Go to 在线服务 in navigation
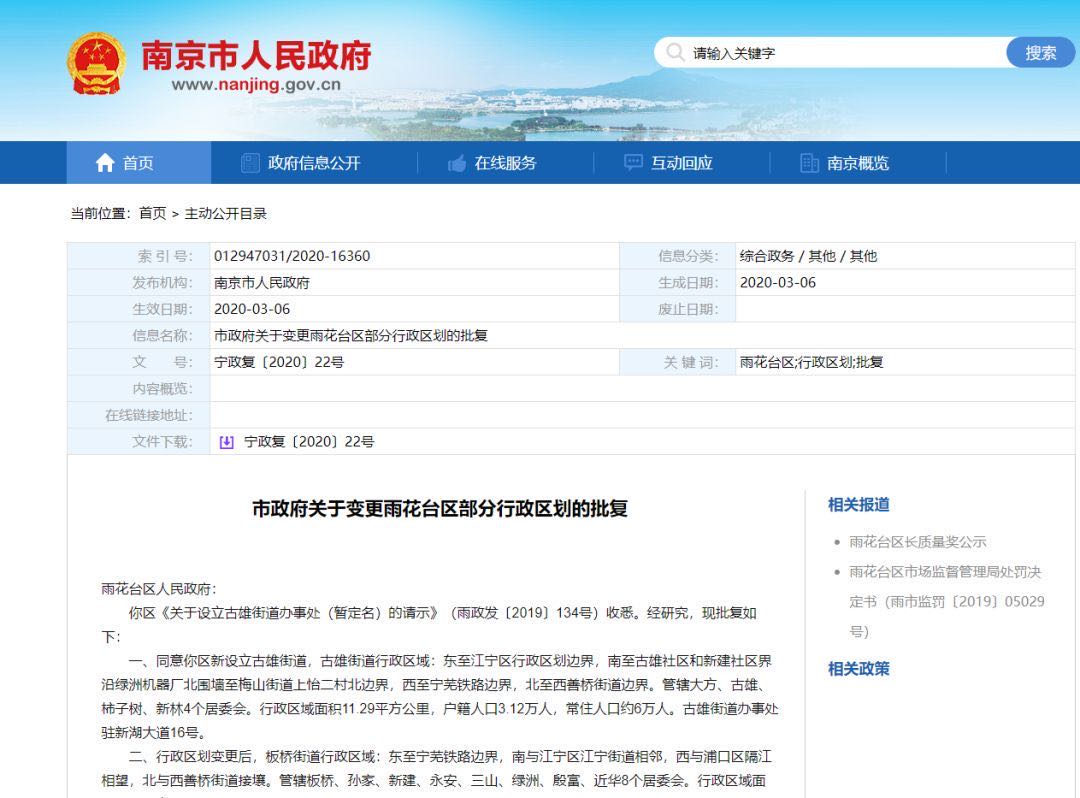Viewport: 1080px width, 798px height. coord(505,162)
